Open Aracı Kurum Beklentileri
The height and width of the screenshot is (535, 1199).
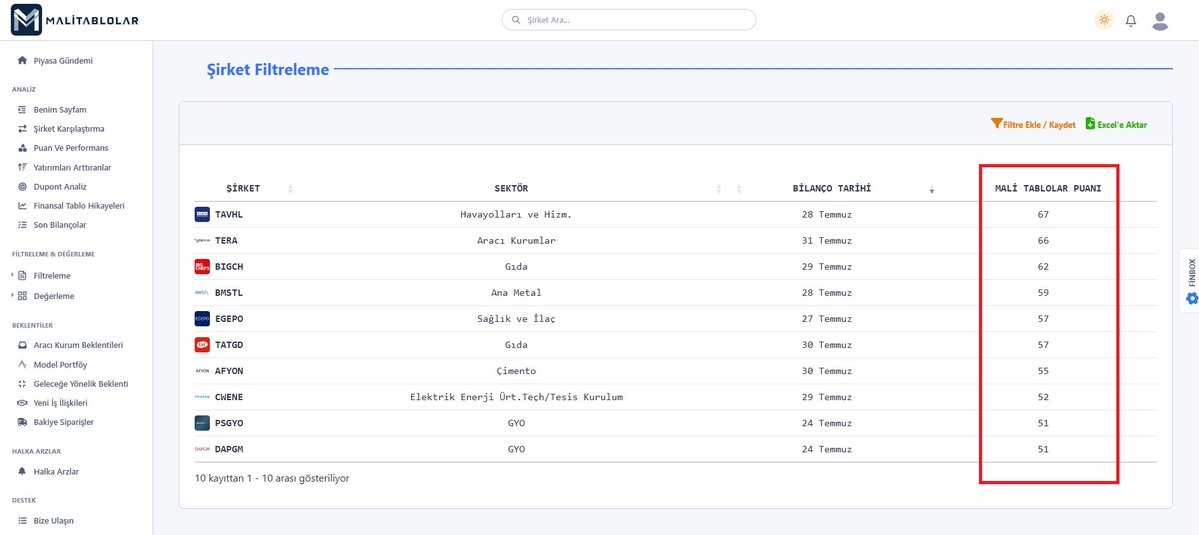(78, 345)
